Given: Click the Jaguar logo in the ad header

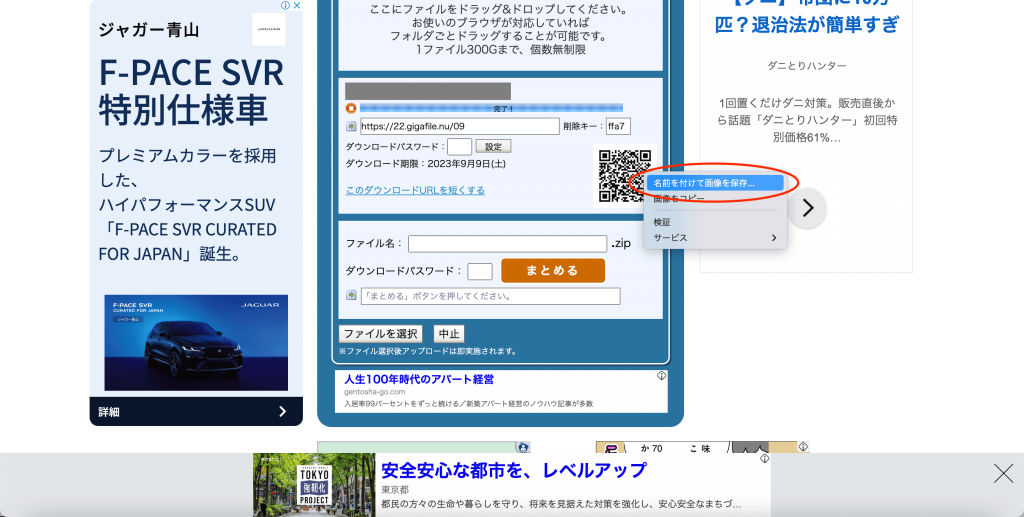Looking at the screenshot, I should [x=268, y=29].
